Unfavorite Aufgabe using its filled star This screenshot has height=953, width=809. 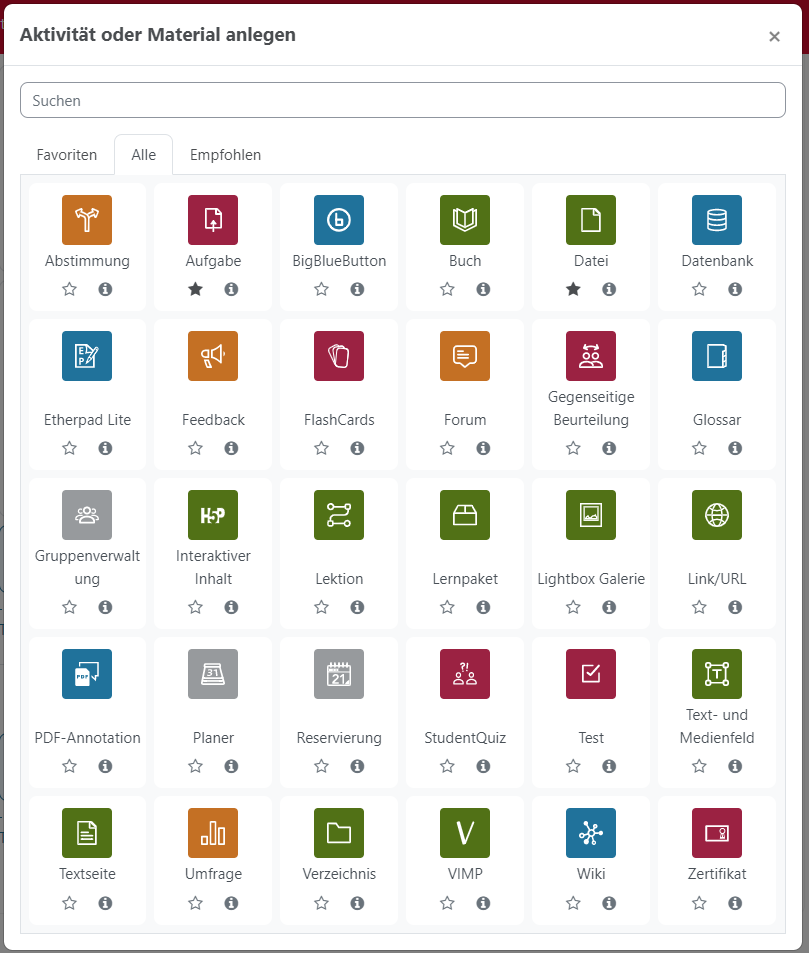click(196, 289)
